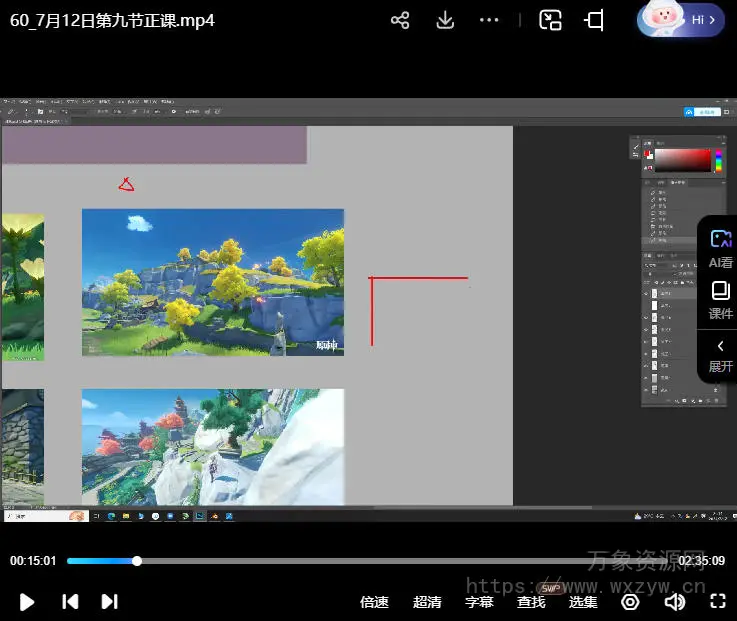
Task: Click the crop/screenshot icon in the header
Action: pyautogui.click(x=595, y=20)
